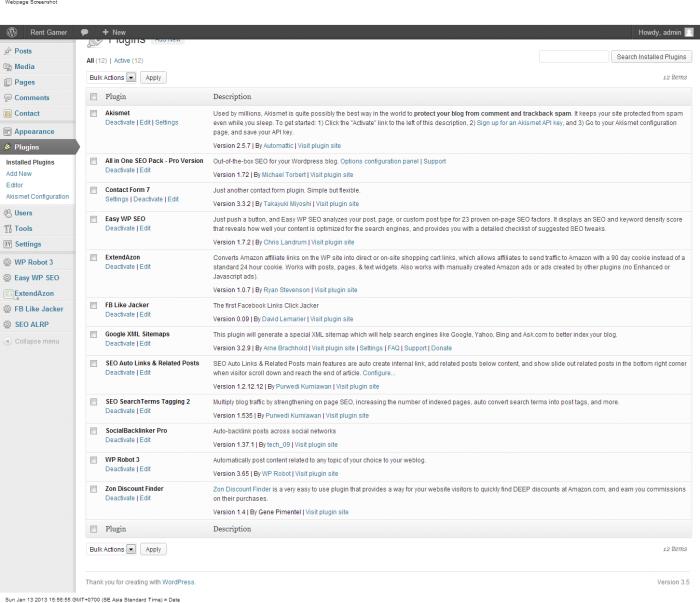Visit plugin site for ExtendAzon
Image resolution: width=700 pixels, height=603 pixels.
point(336,290)
